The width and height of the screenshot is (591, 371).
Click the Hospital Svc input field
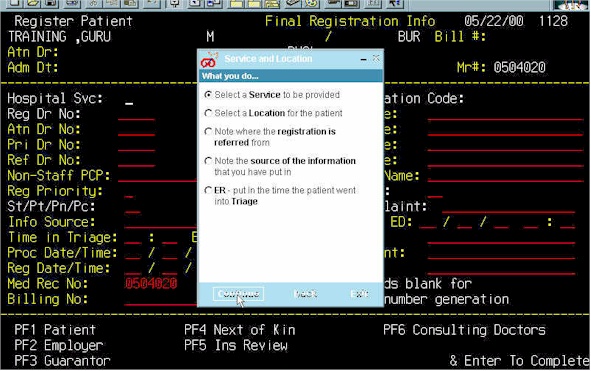coord(129,99)
